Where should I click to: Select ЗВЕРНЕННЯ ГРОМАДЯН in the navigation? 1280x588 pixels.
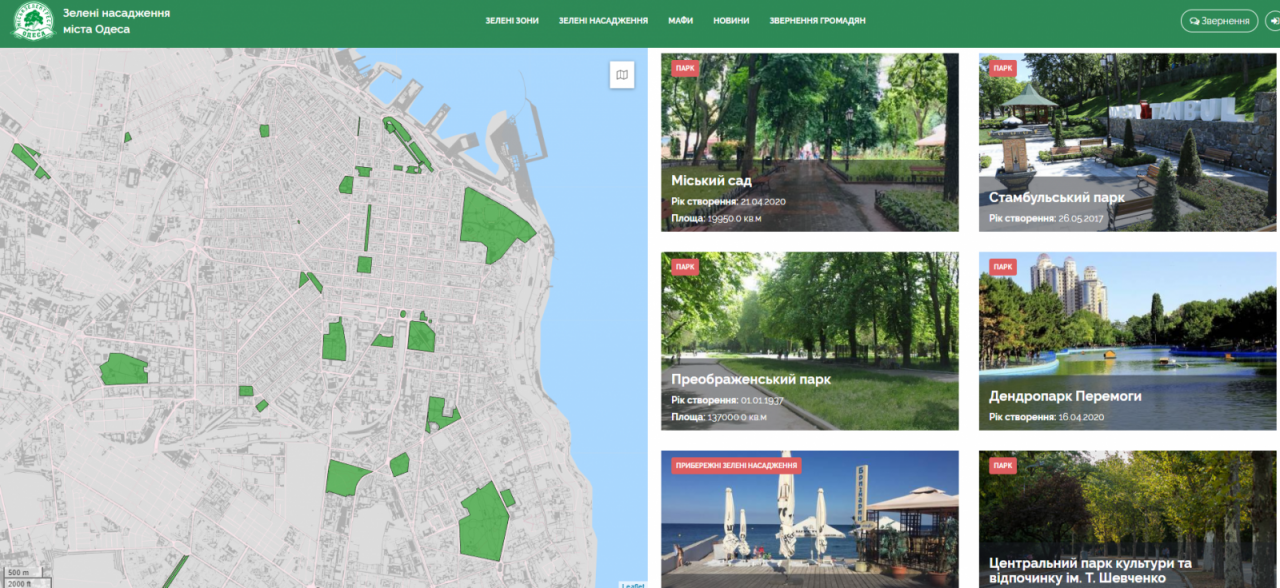817,21
